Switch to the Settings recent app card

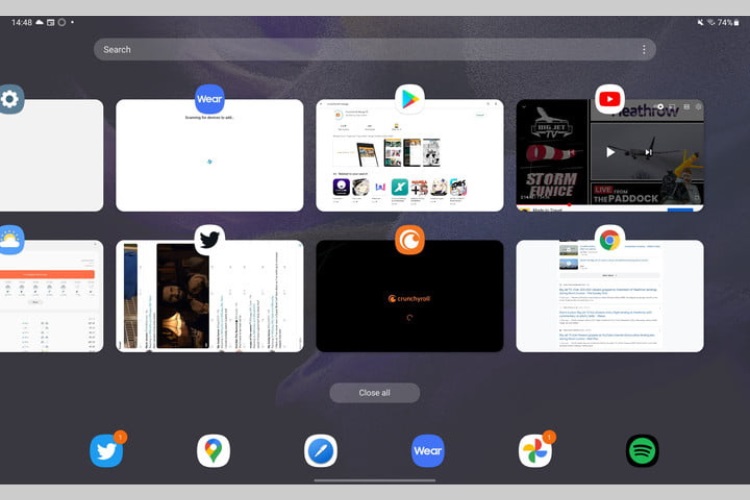pos(51,155)
